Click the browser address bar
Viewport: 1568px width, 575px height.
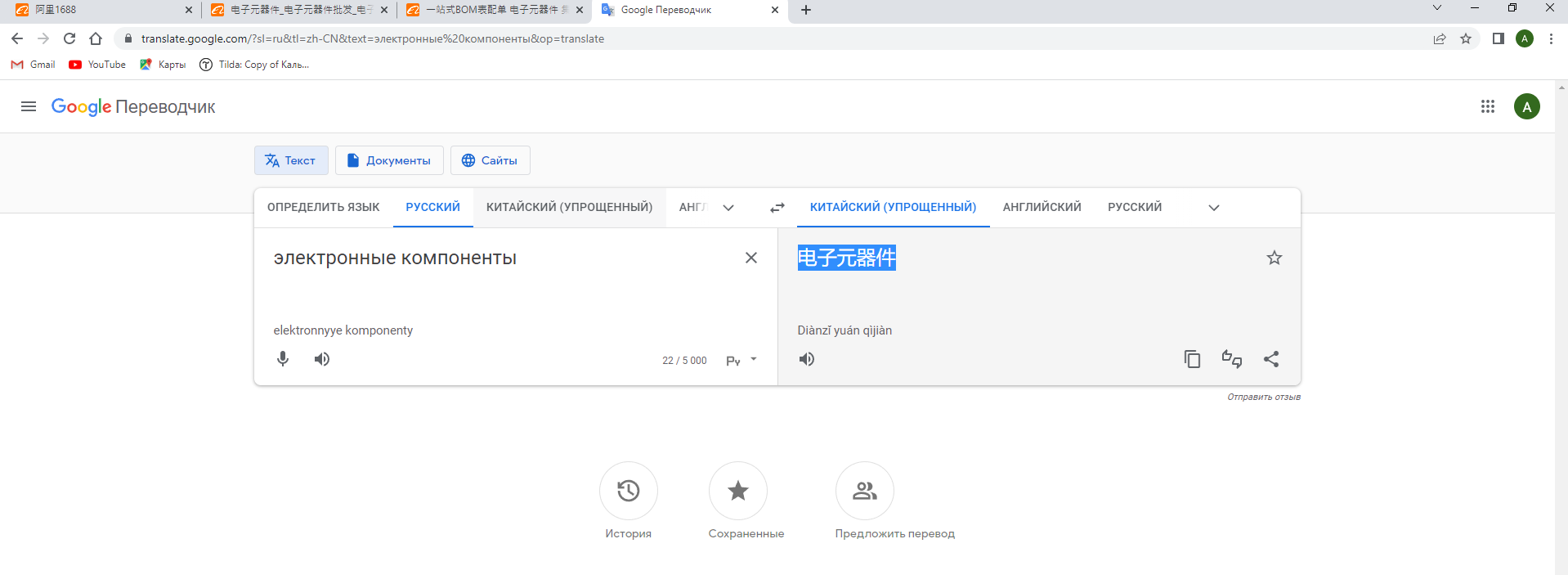pos(768,38)
